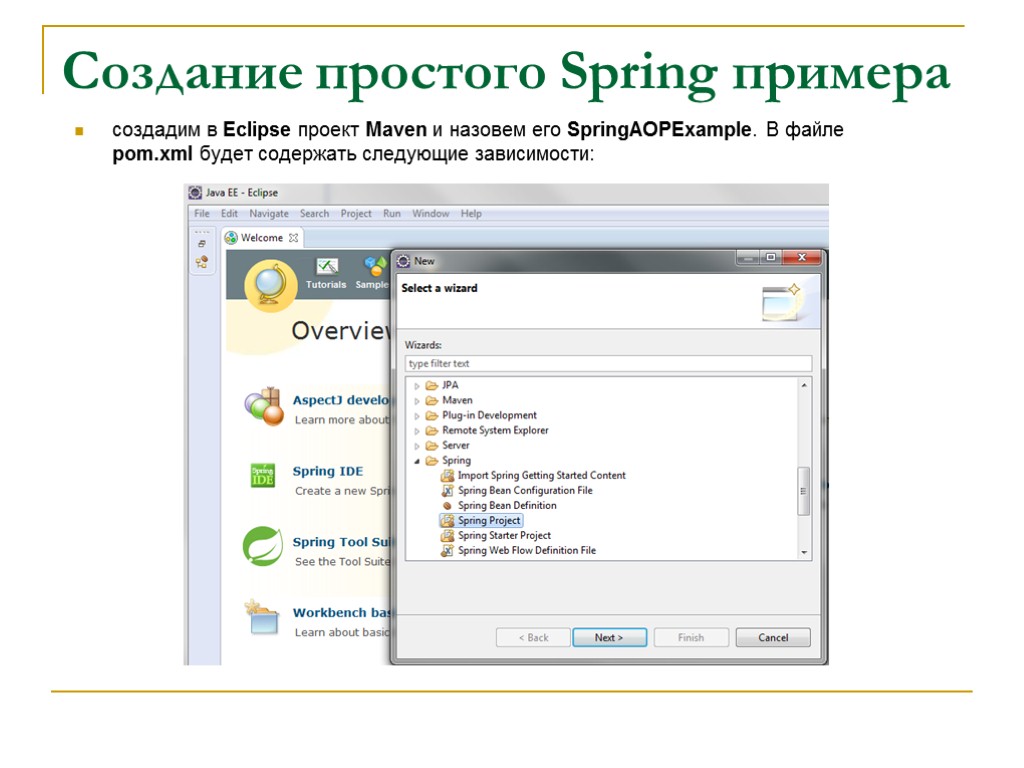
Task: Open the Tutorials icon on Welcome page
Action: (326, 274)
